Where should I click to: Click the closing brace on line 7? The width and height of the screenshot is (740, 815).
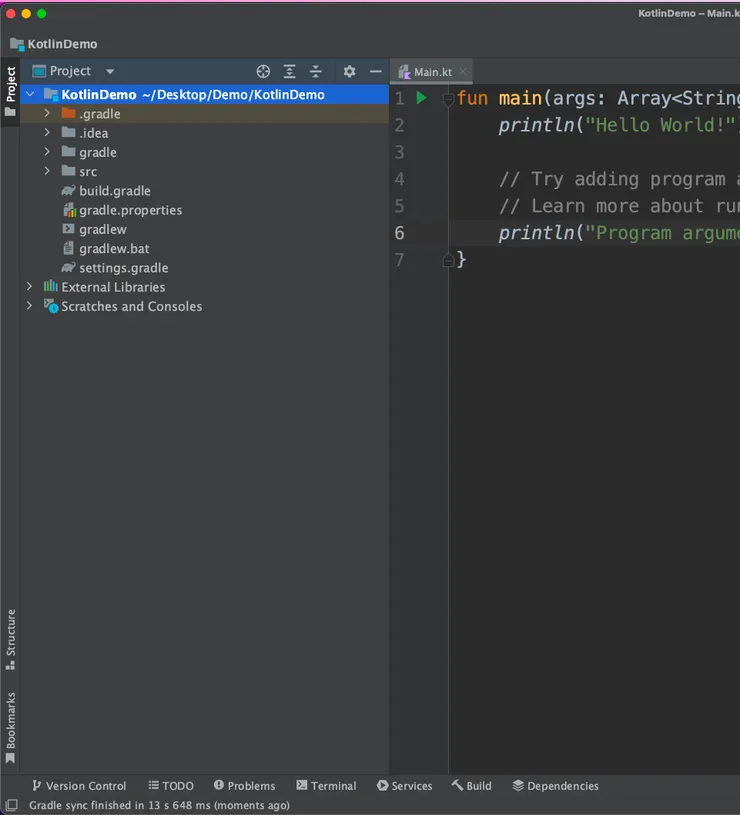[461, 259]
